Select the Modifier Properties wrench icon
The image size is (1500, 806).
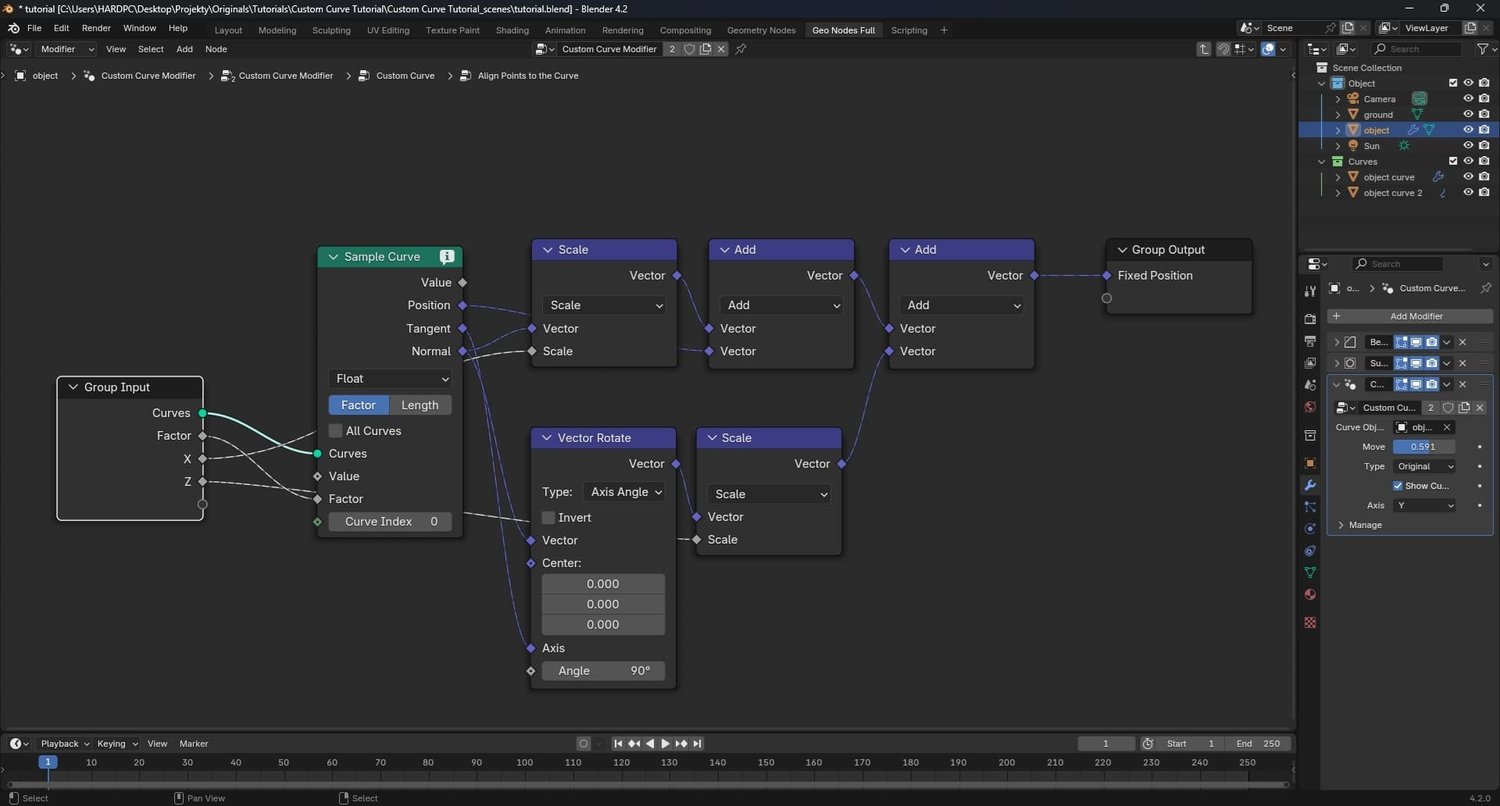pyautogui.click(x=1310, y=483)
